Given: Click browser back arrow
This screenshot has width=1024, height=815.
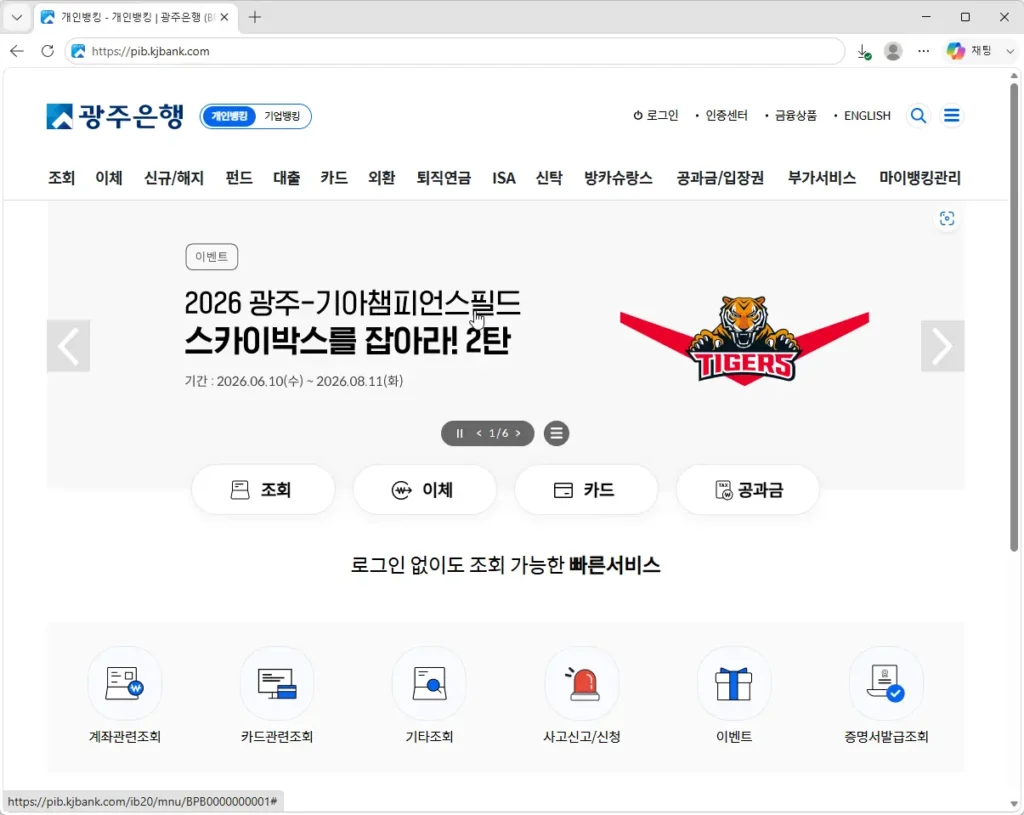Looking at the screenshot, I should pyautogui.click(x=17, y=51).
